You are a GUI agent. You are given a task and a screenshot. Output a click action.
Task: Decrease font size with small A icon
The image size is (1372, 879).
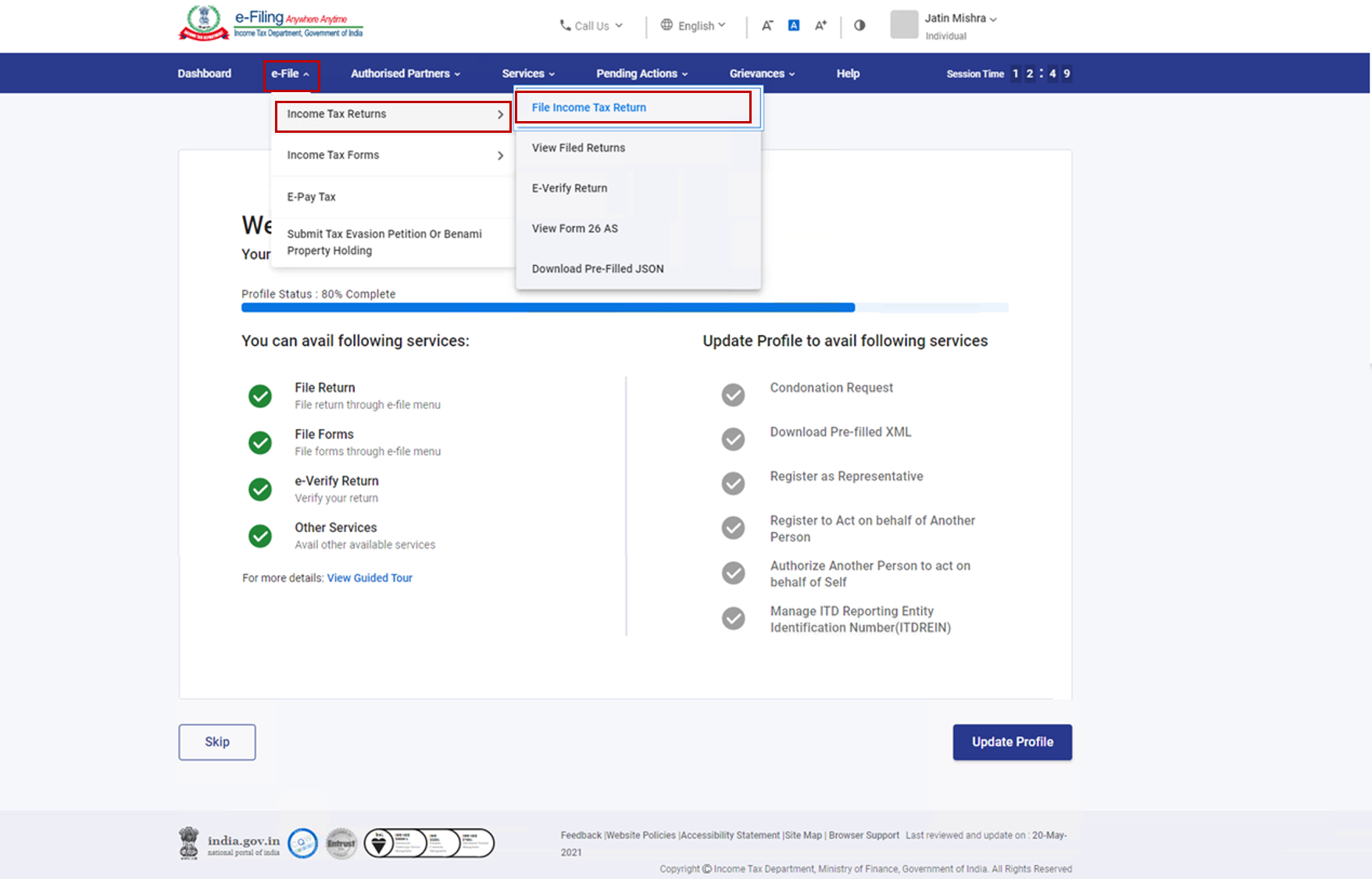(x=767, y=26)
